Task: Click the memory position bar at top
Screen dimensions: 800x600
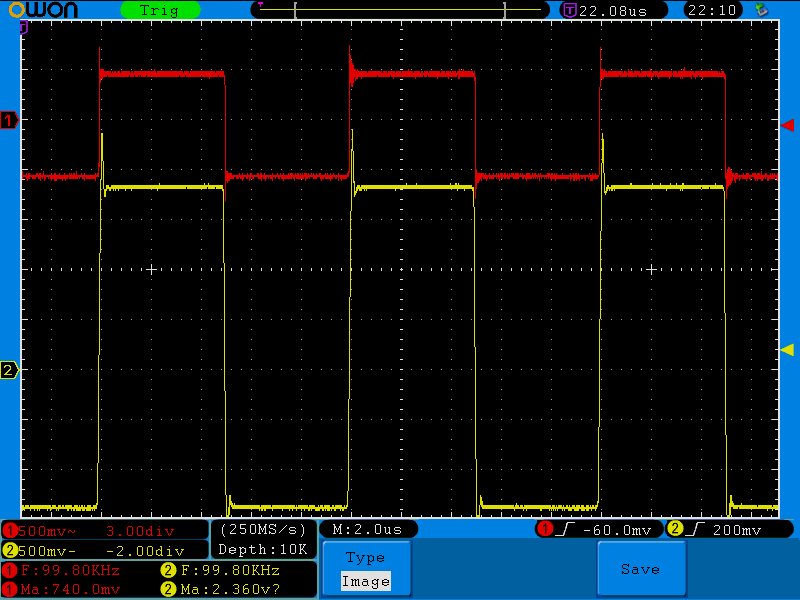Action: [x=400, y=10]
